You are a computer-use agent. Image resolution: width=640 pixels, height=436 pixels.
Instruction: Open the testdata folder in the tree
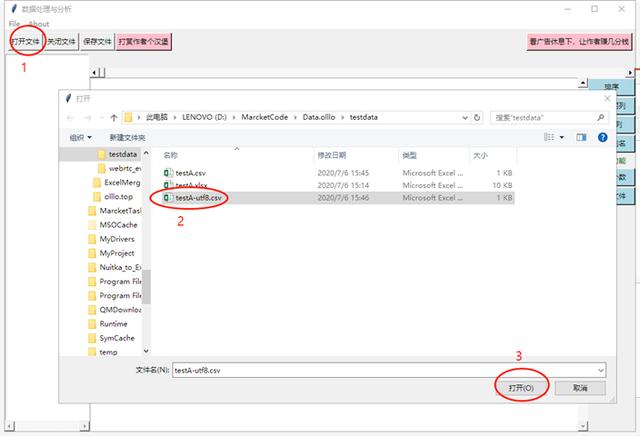122,155
